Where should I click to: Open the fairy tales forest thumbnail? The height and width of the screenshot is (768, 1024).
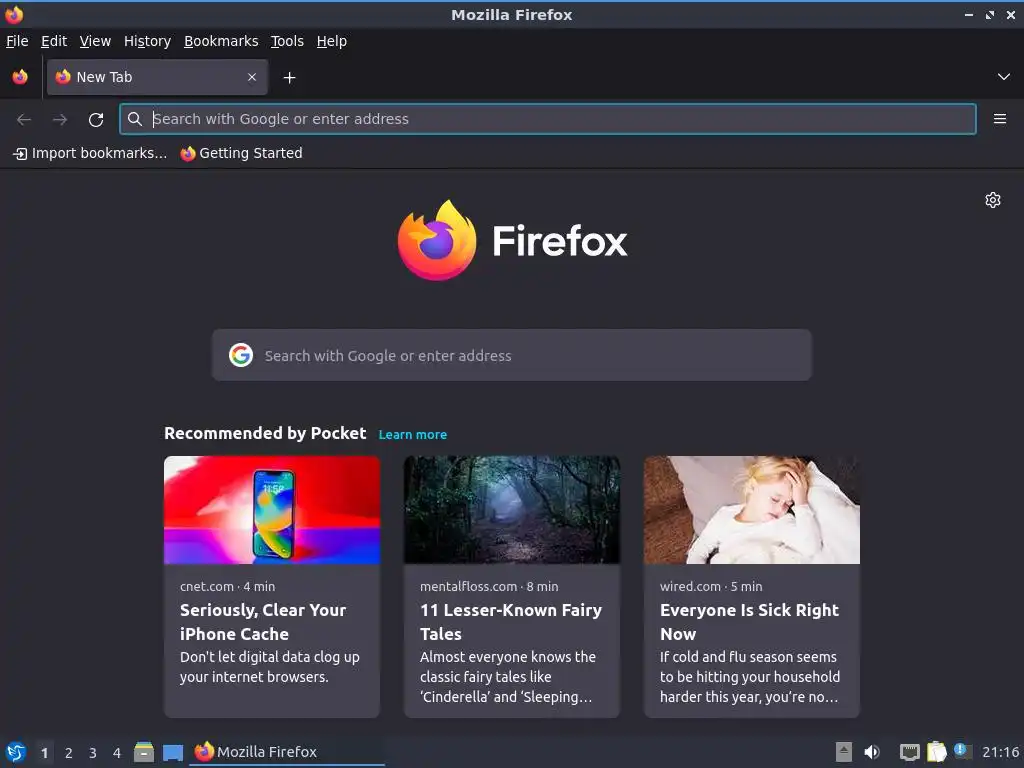click(x=511, y=510)
